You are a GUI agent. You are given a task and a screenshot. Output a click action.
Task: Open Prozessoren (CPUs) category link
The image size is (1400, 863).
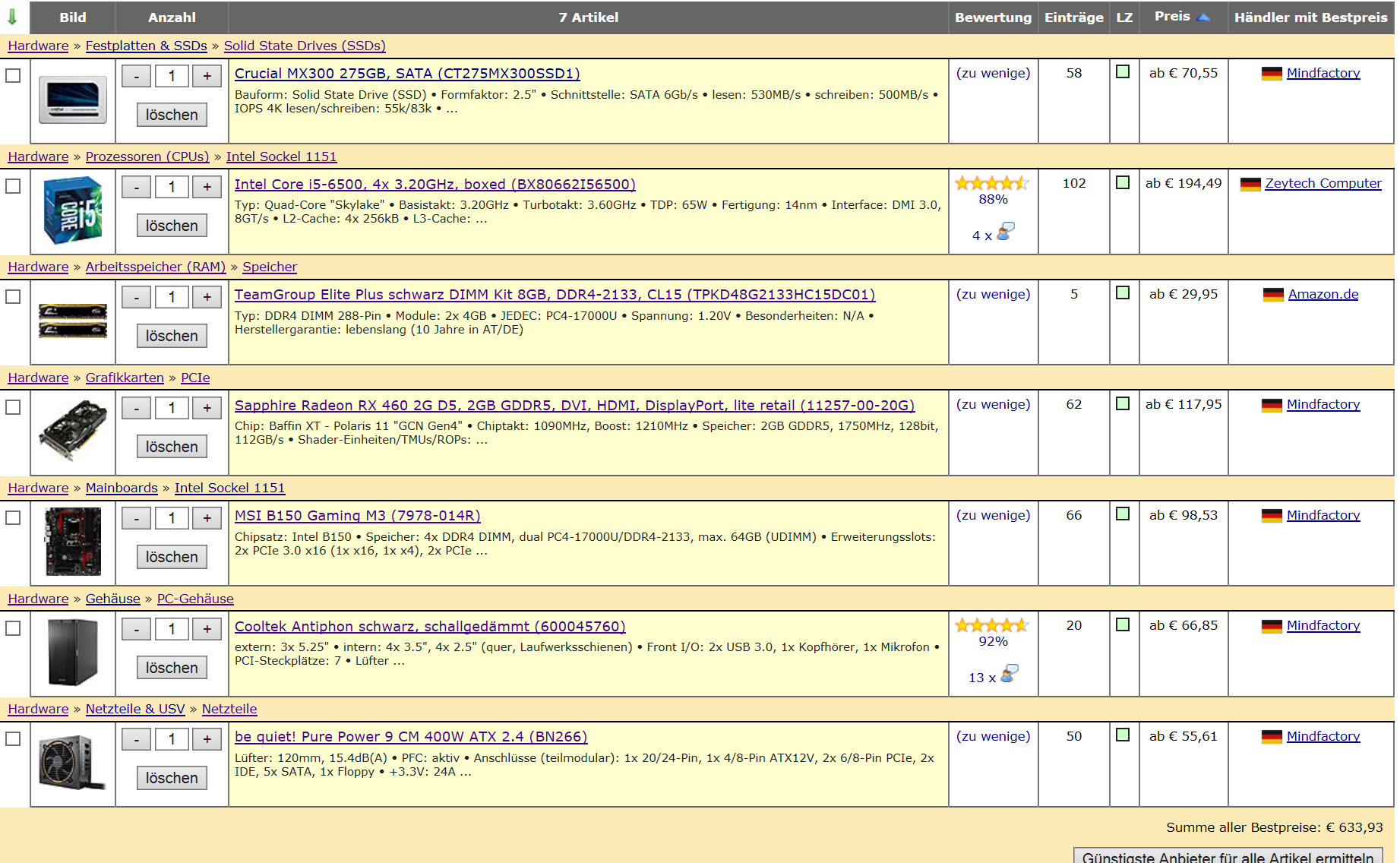pyautogui.click(x=147, y=156)
